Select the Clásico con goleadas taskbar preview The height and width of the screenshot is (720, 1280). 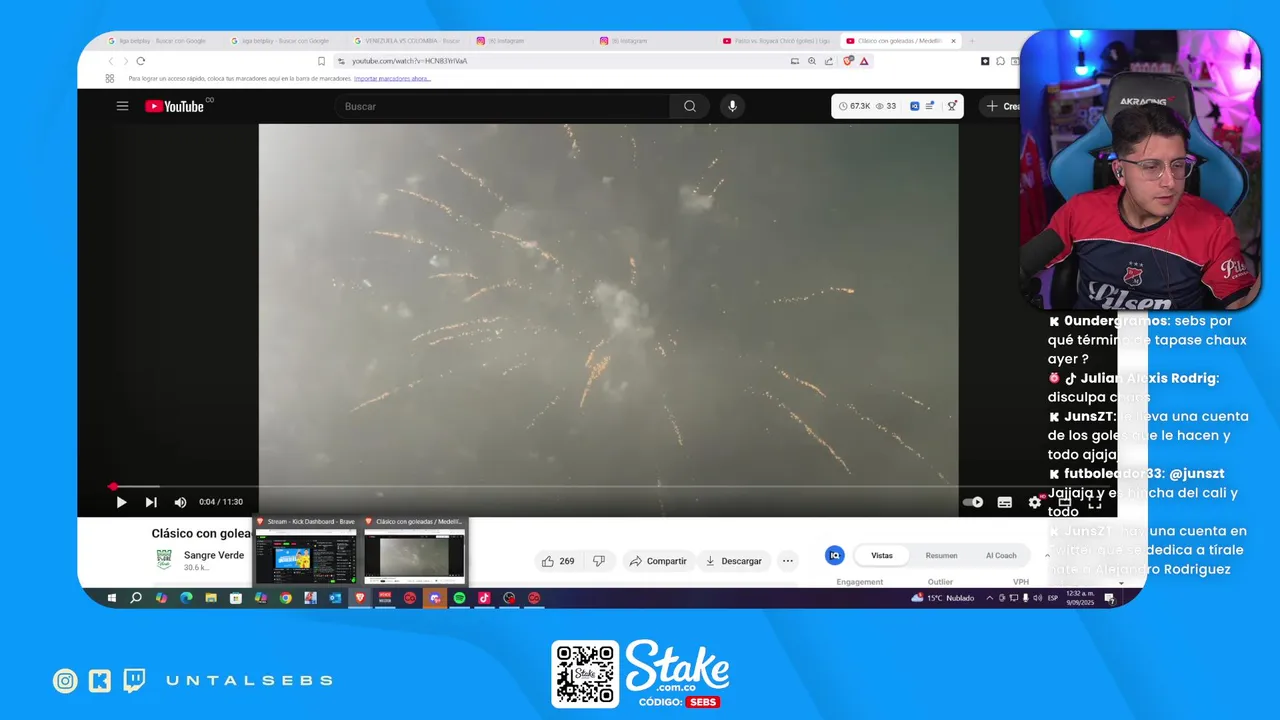(x=414, y=556)
